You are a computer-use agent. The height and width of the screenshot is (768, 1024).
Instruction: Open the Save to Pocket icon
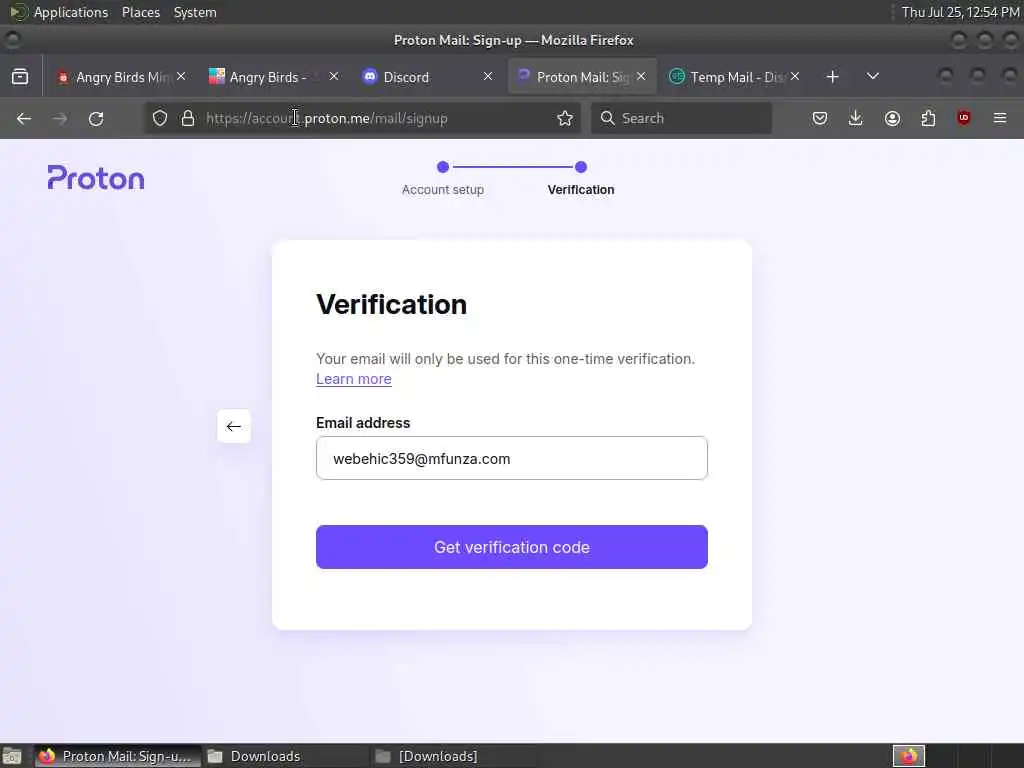click(820, 118)
